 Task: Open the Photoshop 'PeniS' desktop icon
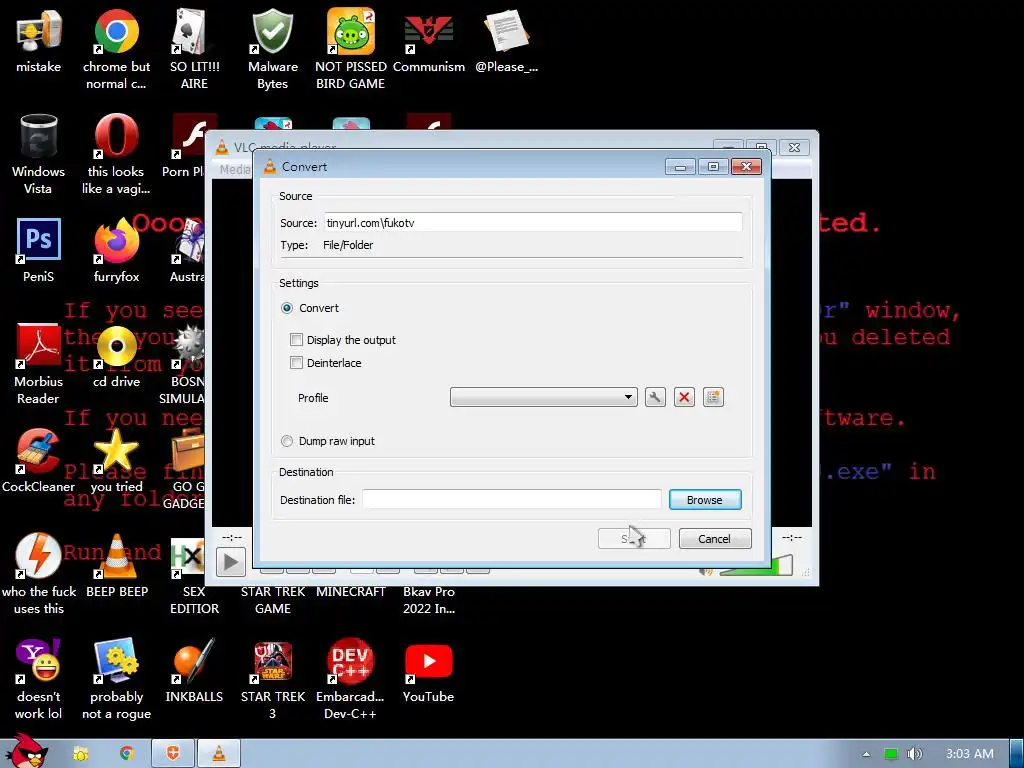[39, 251]
